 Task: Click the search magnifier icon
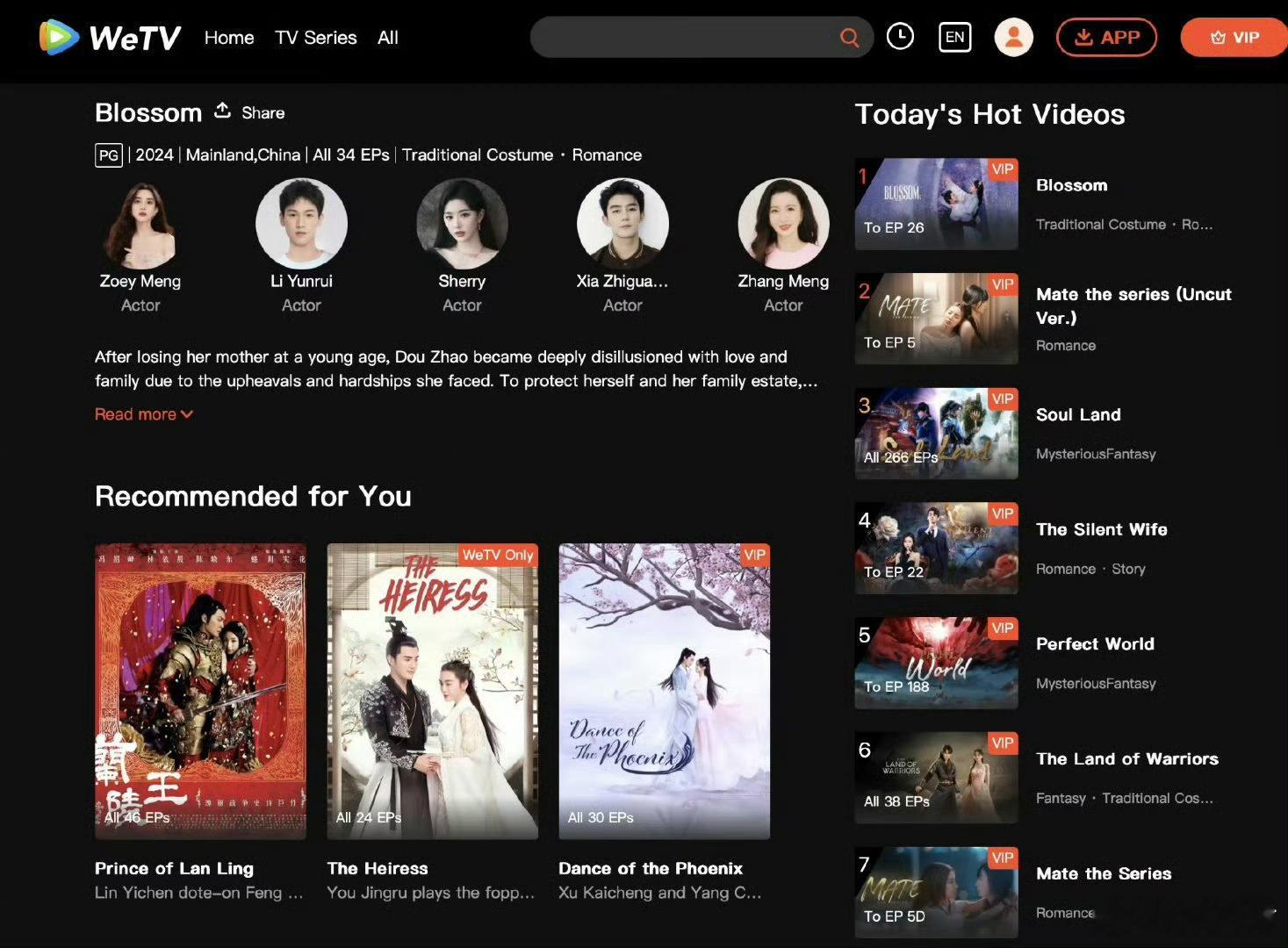[849, 38]
